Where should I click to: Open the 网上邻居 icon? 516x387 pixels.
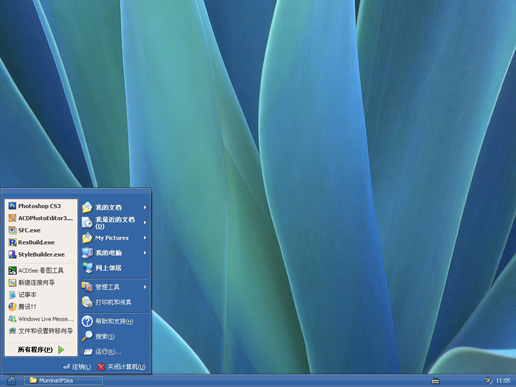[x=87, y=268]
